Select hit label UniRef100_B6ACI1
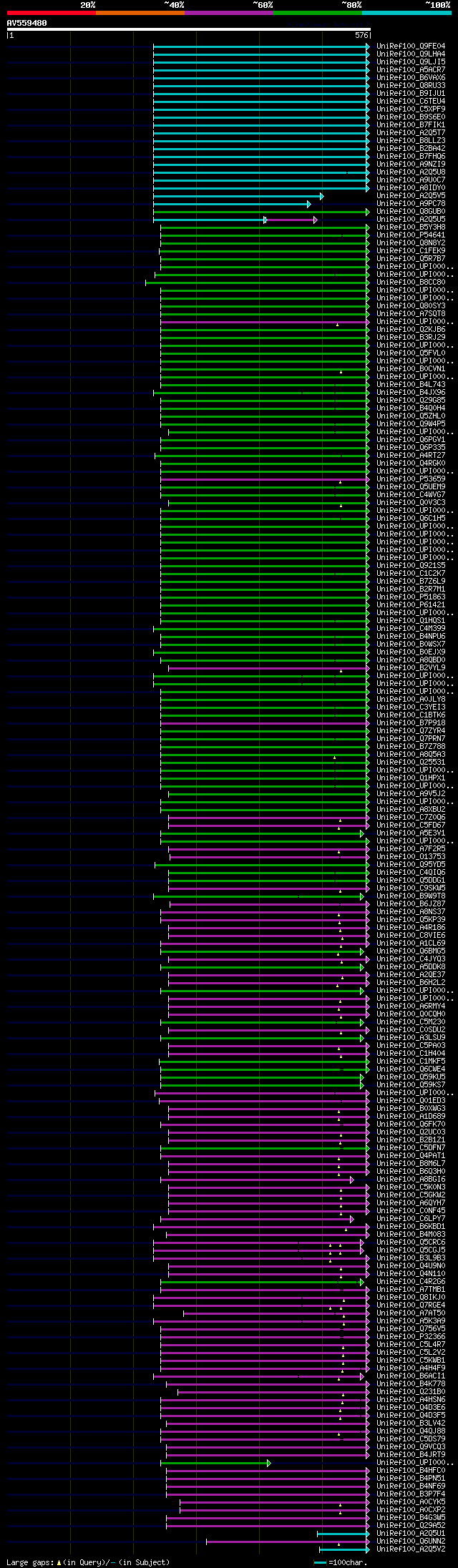The image size is (458, 1568). 411,1376
